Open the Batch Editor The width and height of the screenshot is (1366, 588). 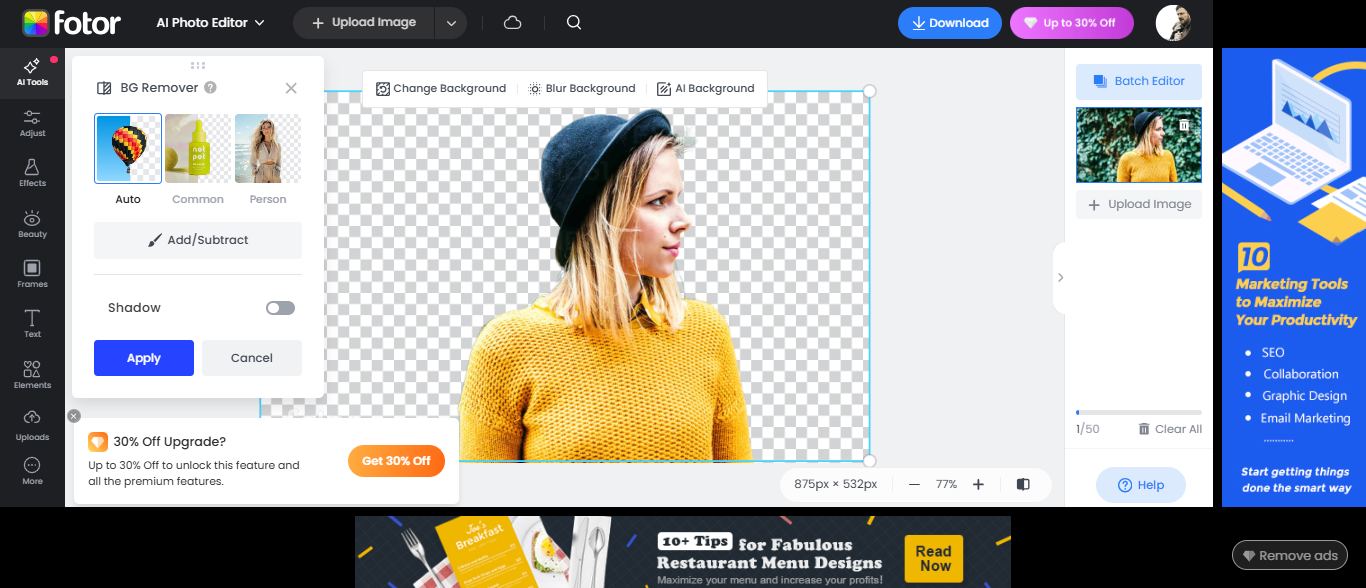tap(1139, 81)
